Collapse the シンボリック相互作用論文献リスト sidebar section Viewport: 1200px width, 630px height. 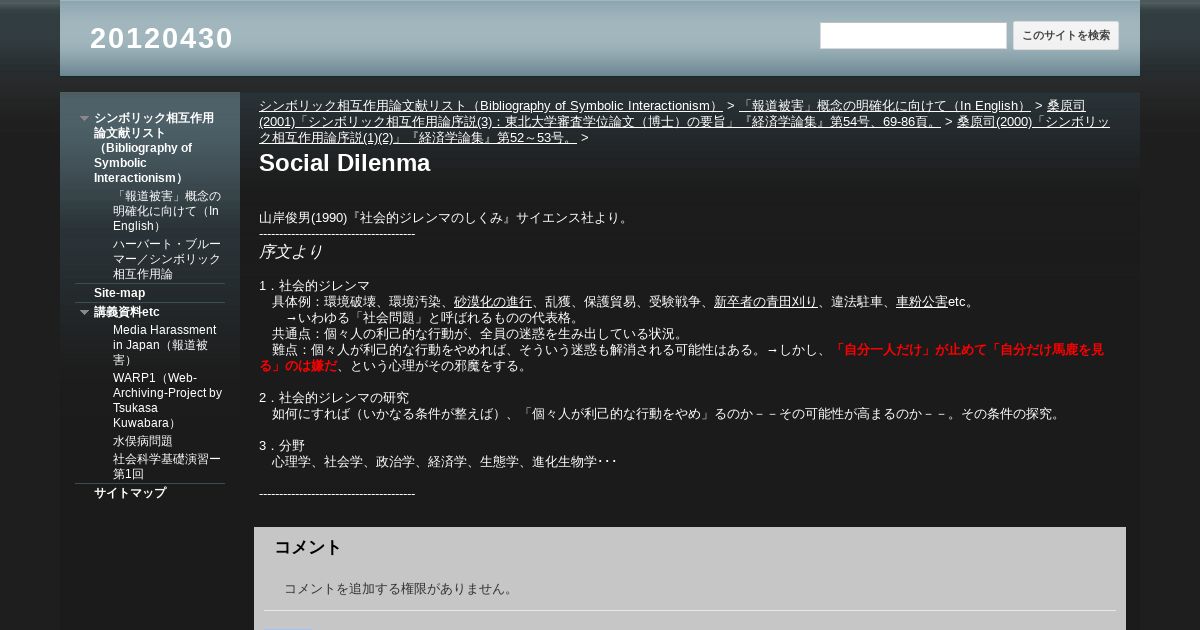click(x=85, y=118)
